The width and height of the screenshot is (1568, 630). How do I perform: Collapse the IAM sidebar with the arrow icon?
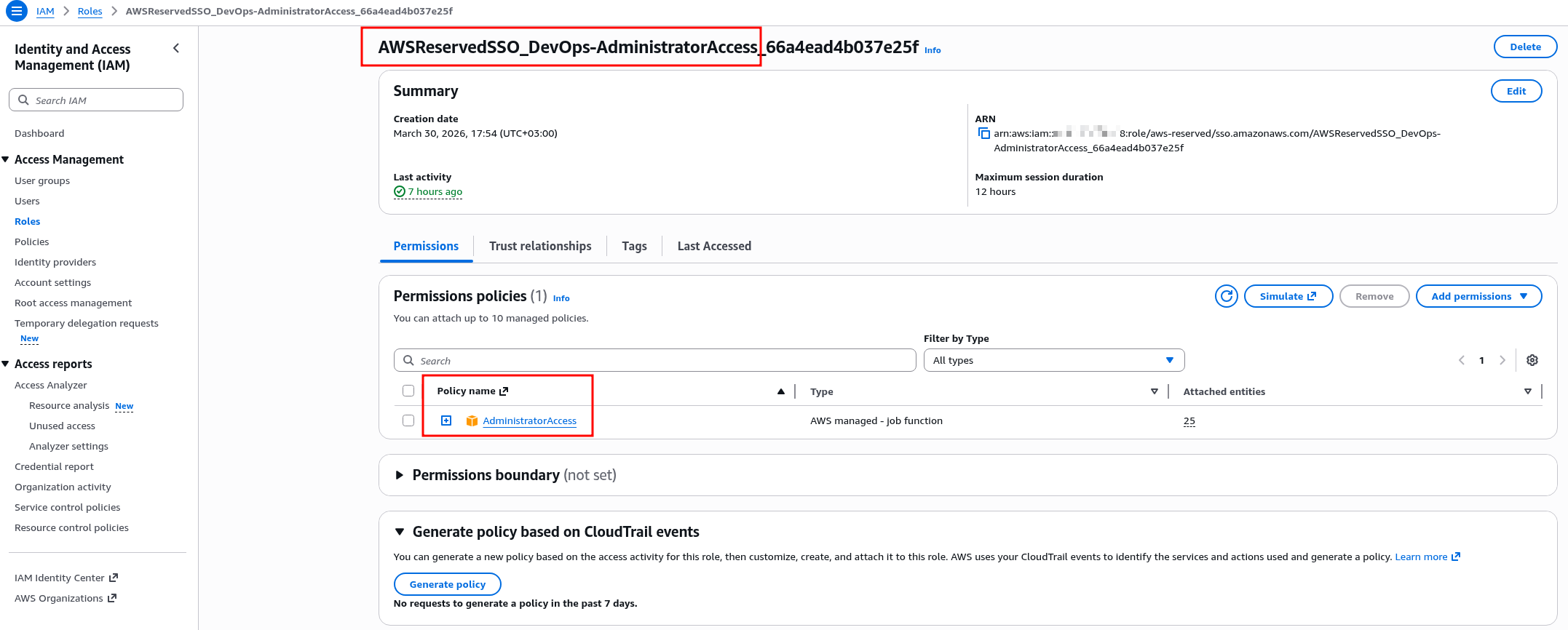(x=175, y=49)
